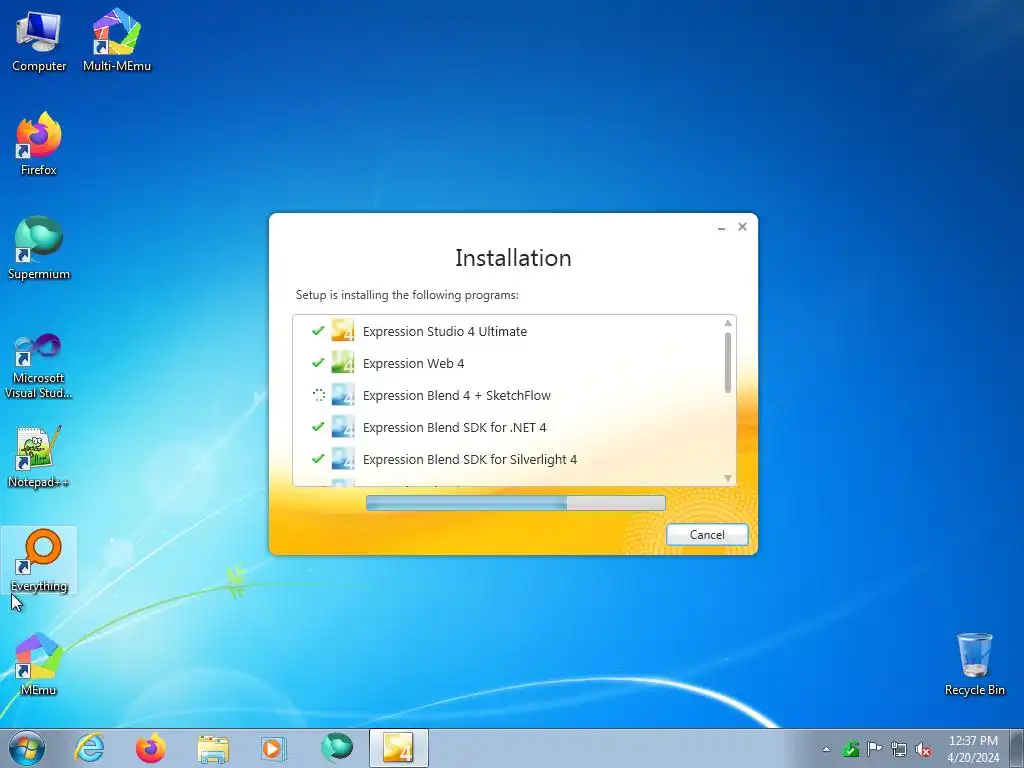Click the checkmark beside Blend SDK for Silverlight 4
Viewport: 1024px width, 768px height.
(318, 458)
